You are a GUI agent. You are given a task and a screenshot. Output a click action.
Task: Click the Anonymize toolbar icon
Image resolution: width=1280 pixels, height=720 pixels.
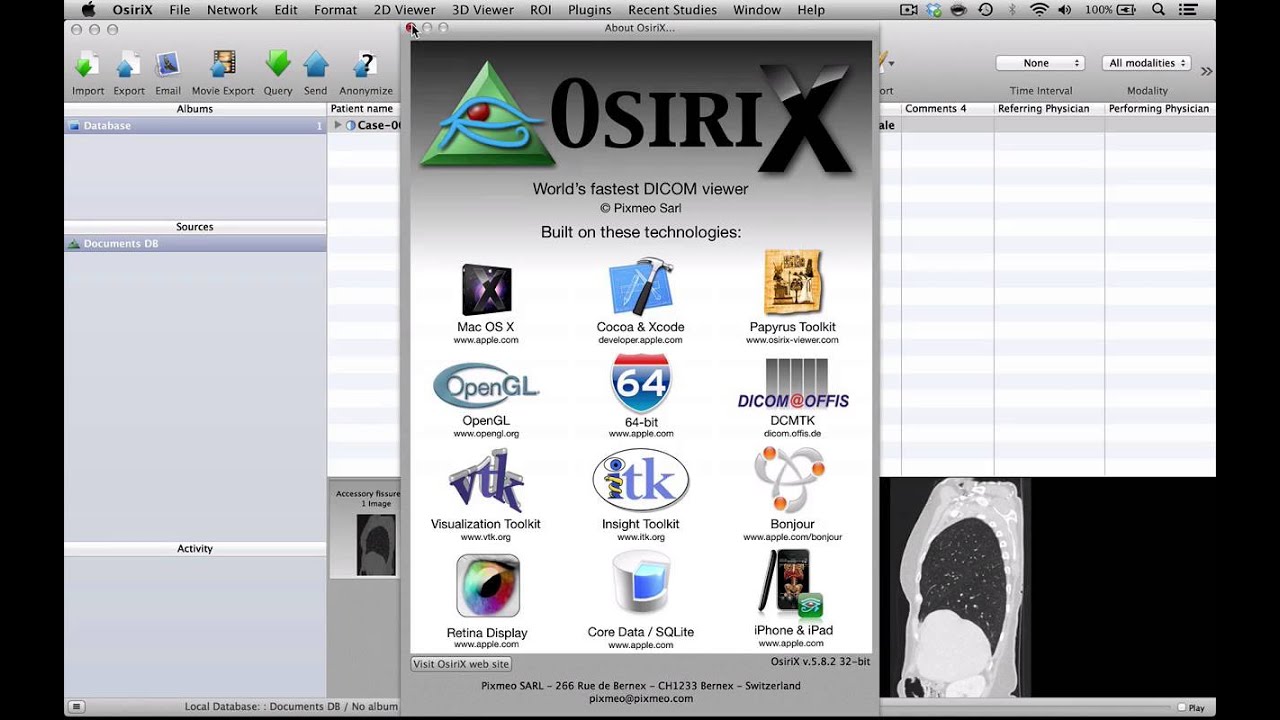[365, 65]
